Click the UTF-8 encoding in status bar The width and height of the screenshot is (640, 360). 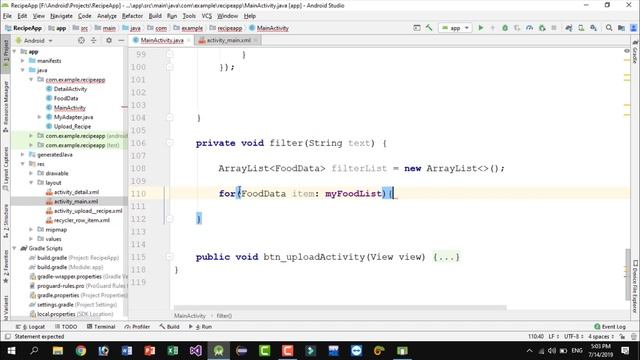click(x=573, y=337)
